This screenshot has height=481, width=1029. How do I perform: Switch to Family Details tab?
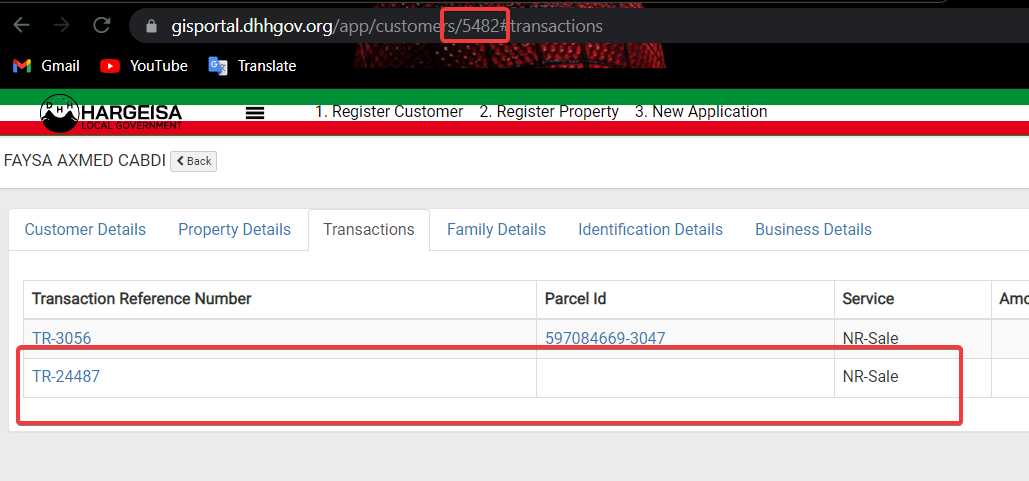coord(496,230)
